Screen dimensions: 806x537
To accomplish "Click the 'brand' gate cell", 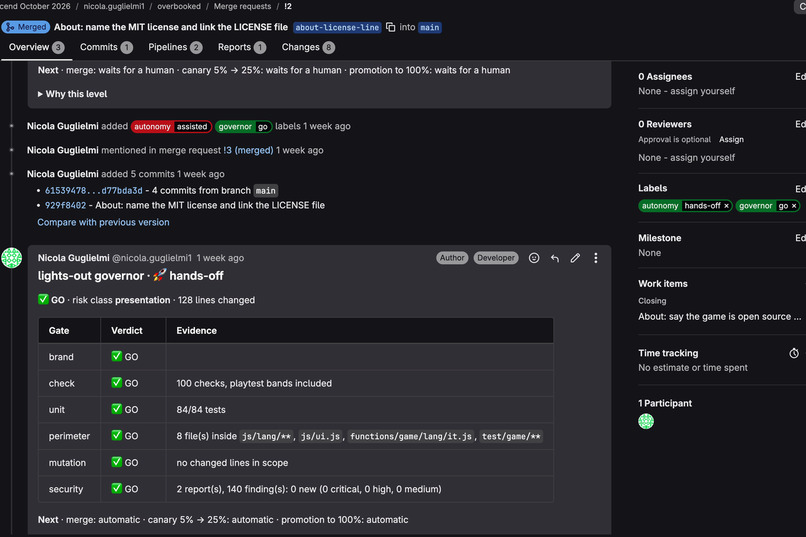I will pyautogui.click(x=69, y=357).
